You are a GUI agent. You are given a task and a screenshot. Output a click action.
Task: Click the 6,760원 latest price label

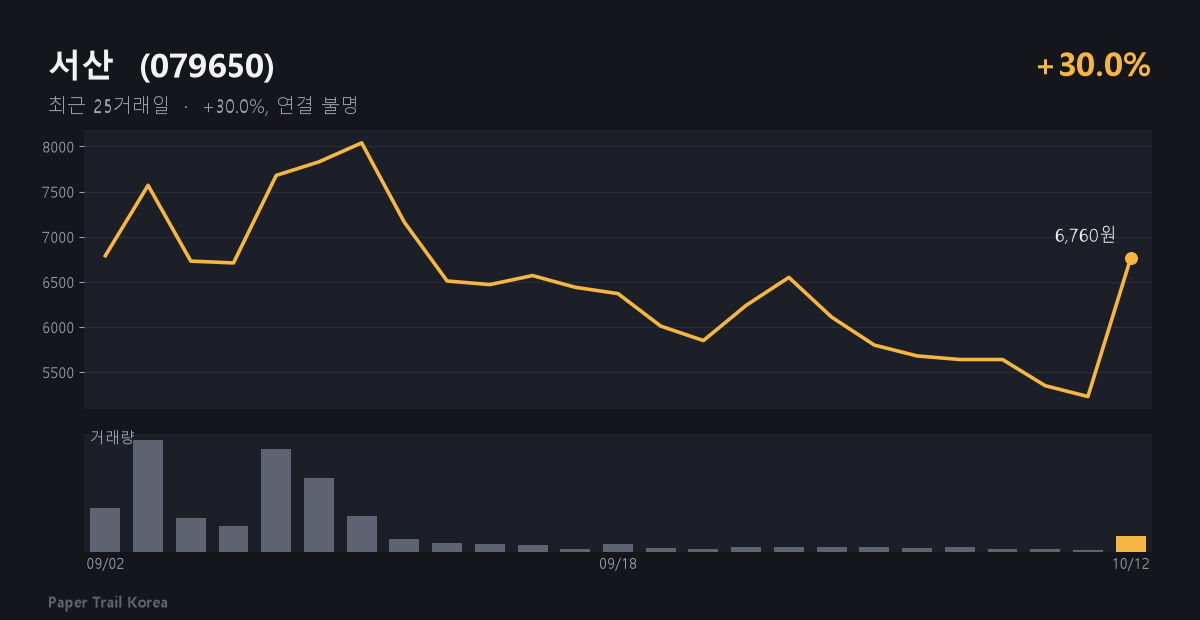coord(1085,235)
